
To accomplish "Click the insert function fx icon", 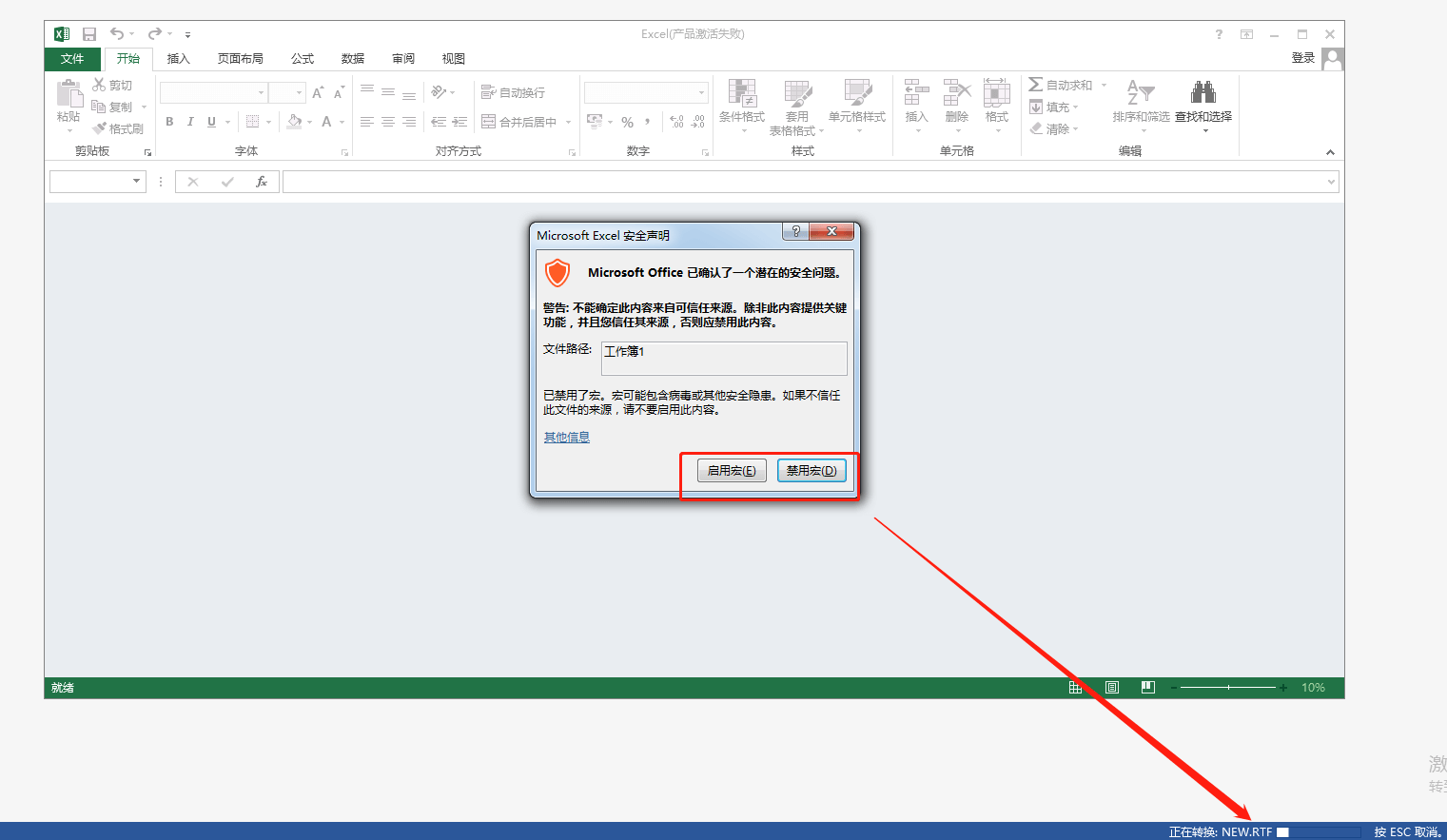I will point(262,182).
